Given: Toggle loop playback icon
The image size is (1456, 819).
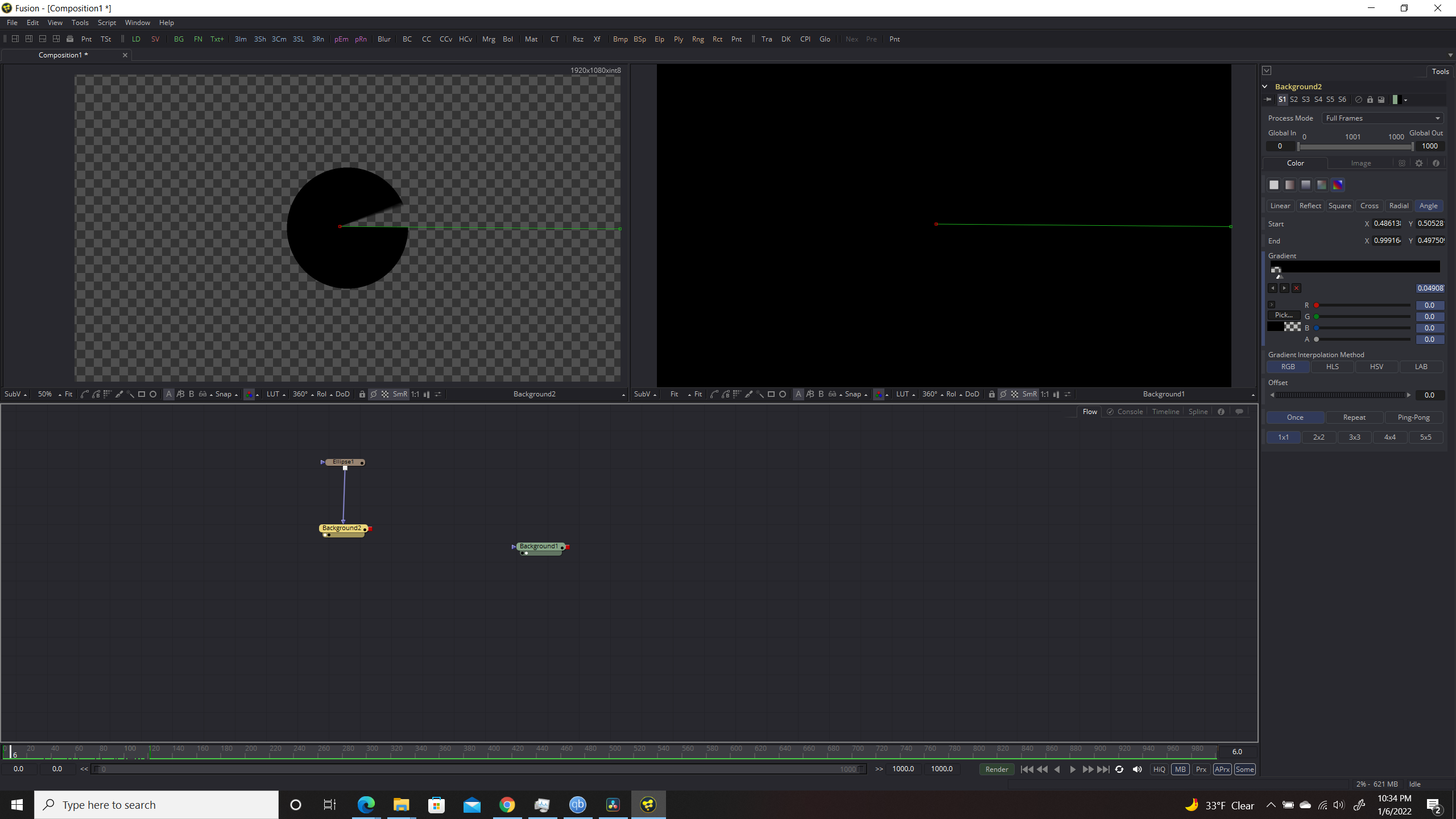Looking at the screenshot, I should [1119, 770].
